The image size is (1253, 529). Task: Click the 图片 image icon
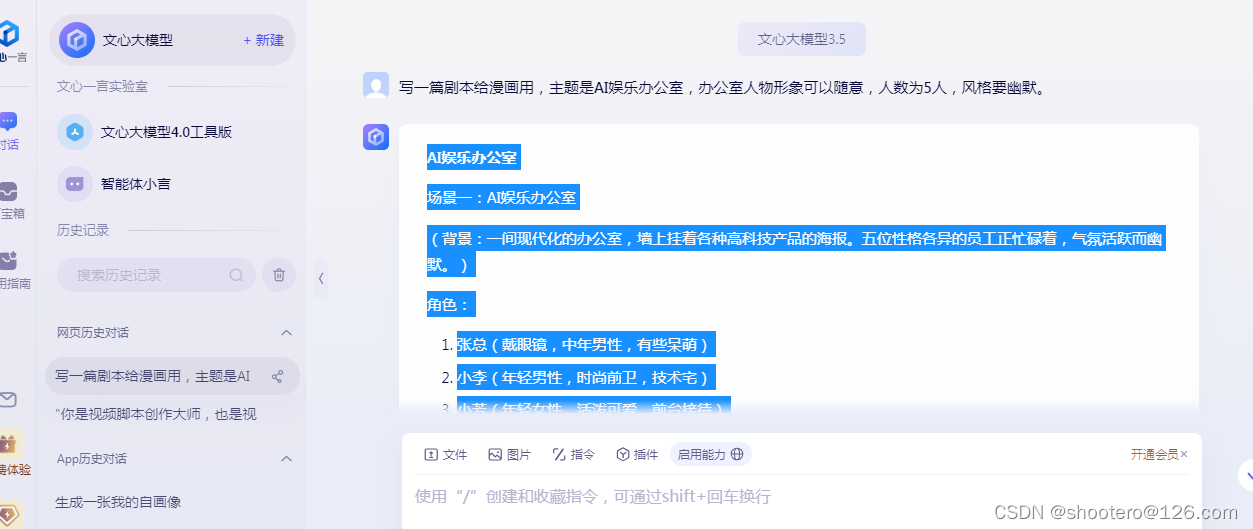[x=495, y=454]
